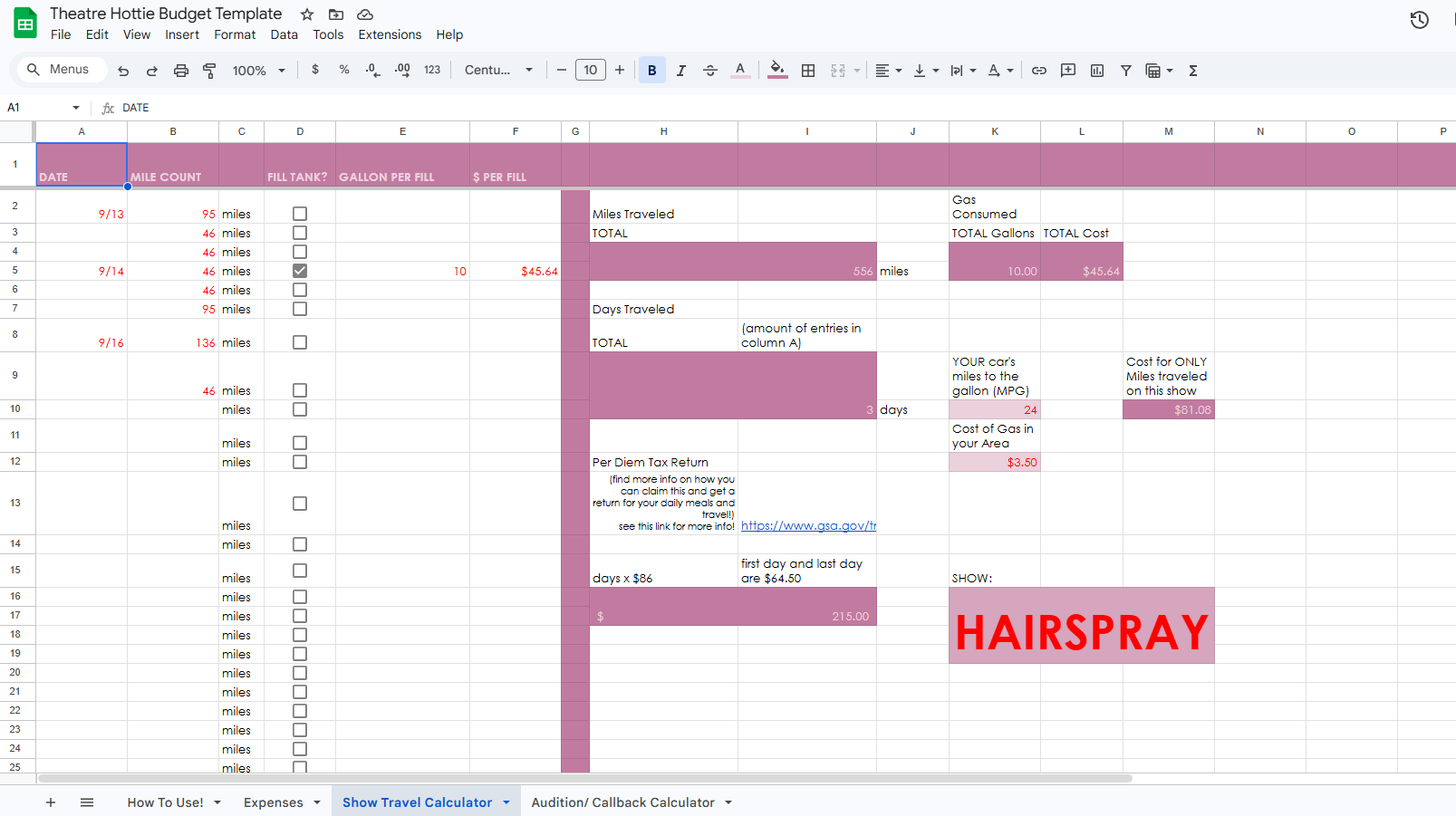1456x816 pixels.
Task: Format as percent icon
Action: tap(344, 70)
